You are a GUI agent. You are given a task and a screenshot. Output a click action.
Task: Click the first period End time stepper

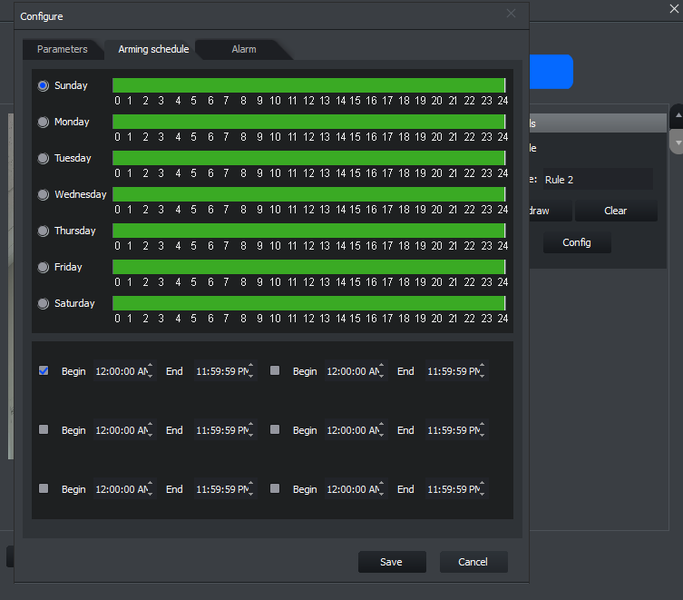pyautogui.click(x=250, y=371)
